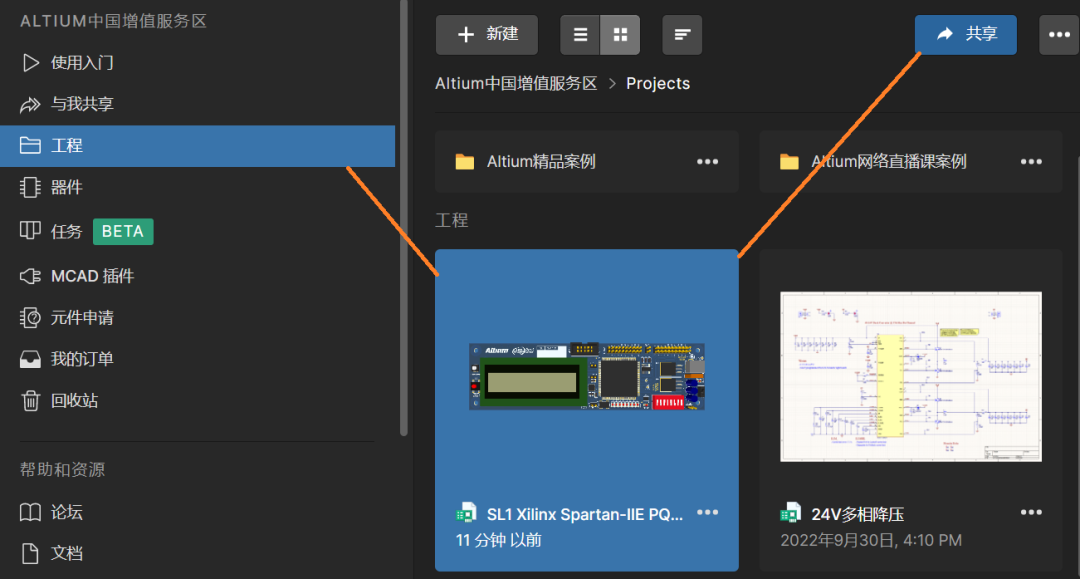1080x579 pixels.
Task: Click the open book icon beside 论坛
Action: (x=30, y=512)
